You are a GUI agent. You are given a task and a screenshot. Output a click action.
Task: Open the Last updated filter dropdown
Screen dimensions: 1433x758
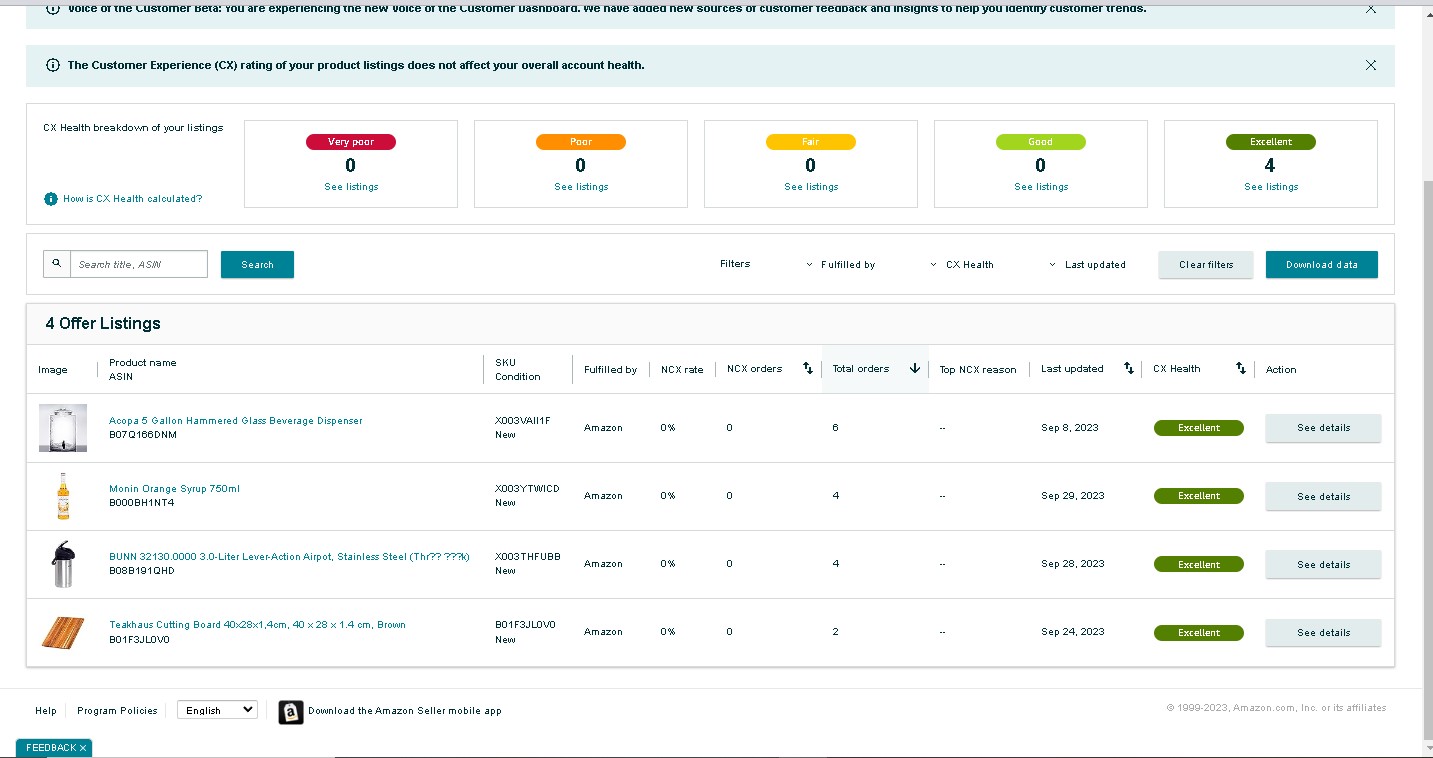click(x=1087, y=265)
